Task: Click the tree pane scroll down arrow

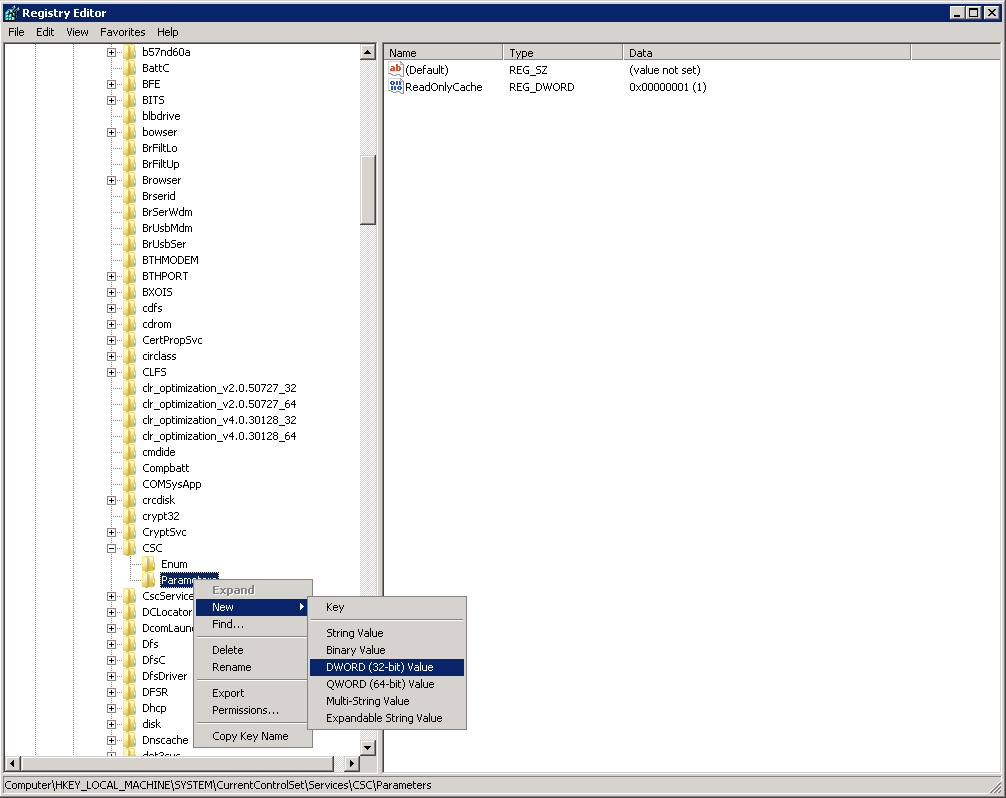Action: [x=368, y=747]
